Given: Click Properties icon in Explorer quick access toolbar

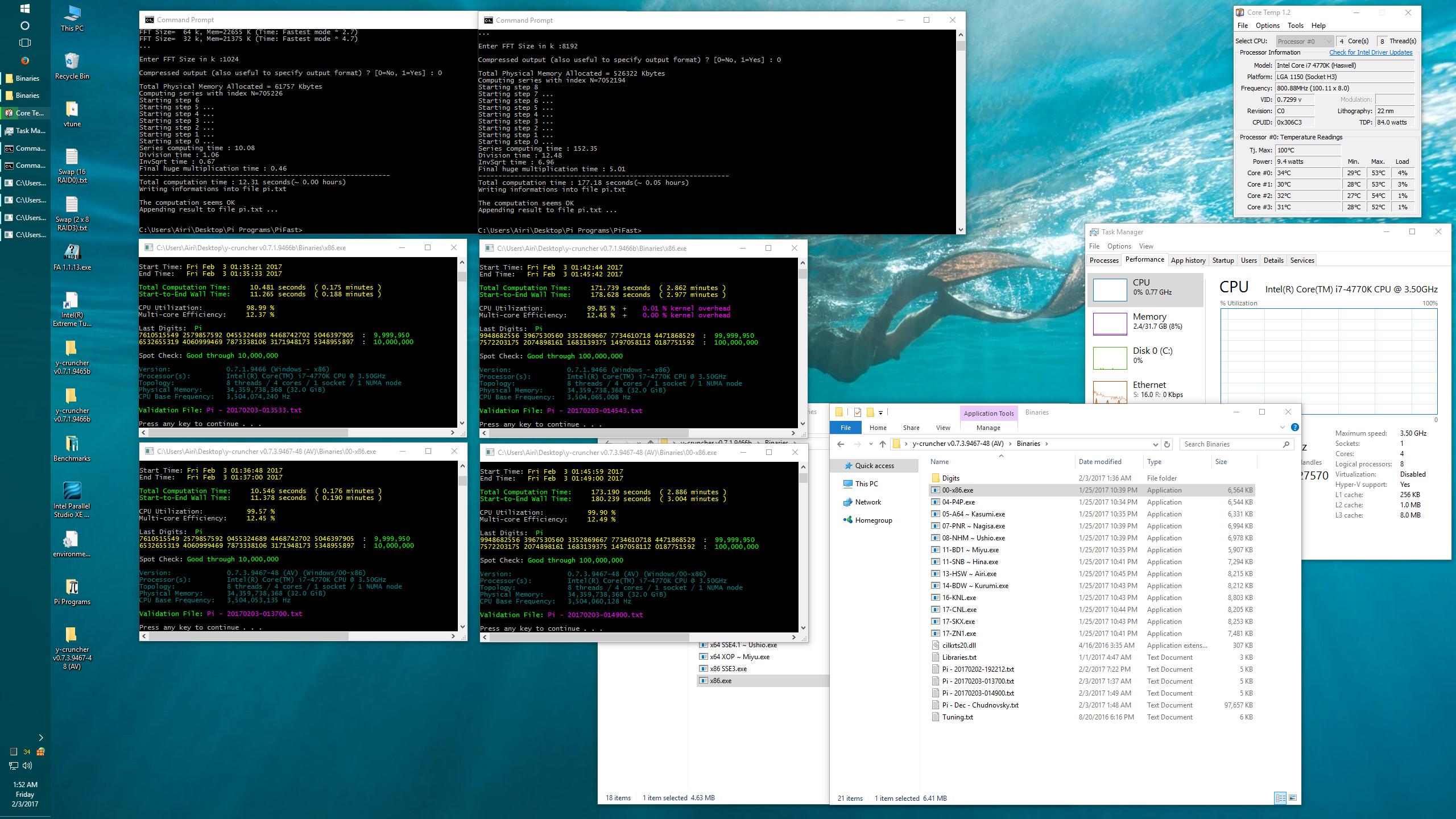Looking at the screenshot, I should pos(857,412).
